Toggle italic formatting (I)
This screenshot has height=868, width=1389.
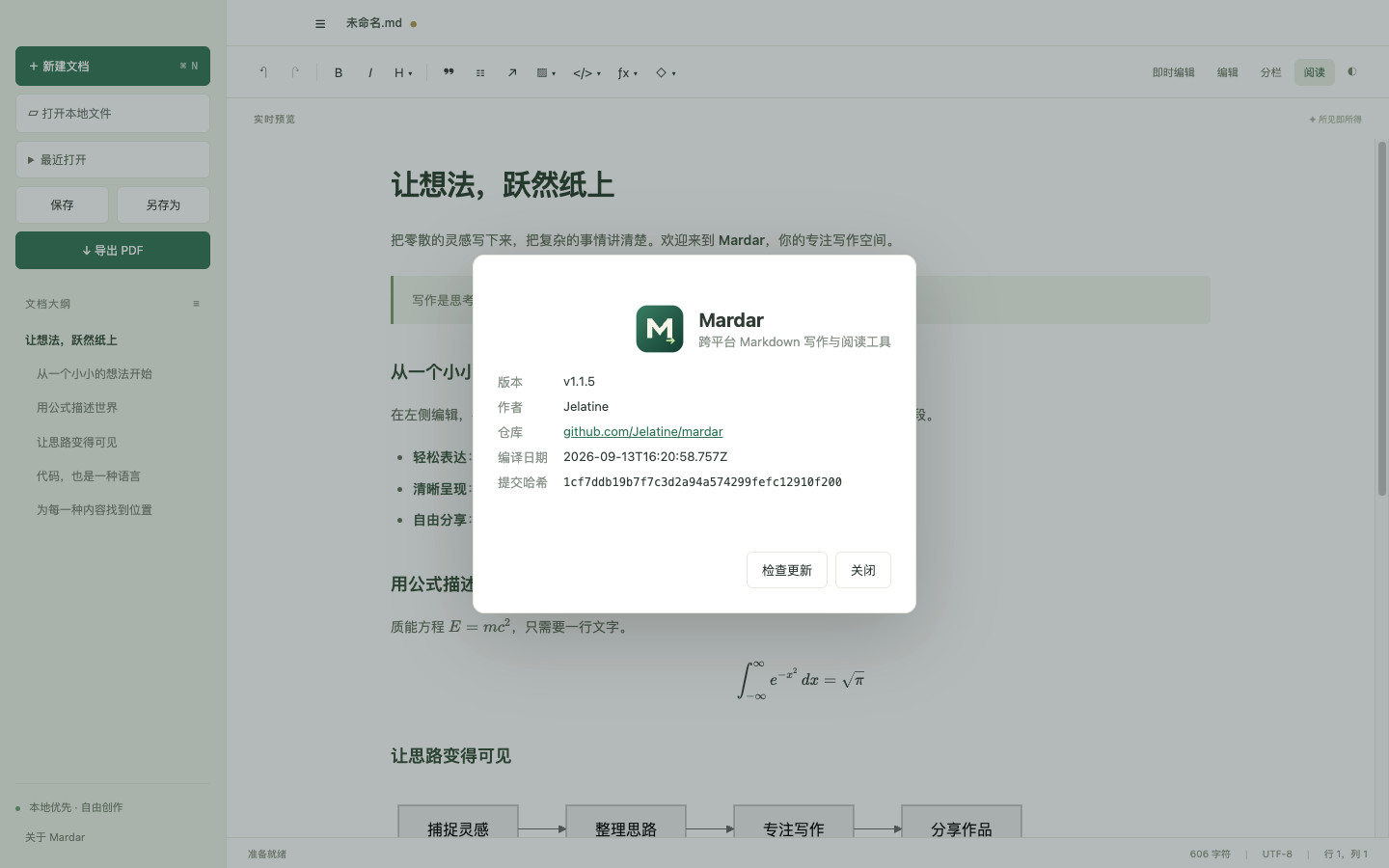[x=370, y=72]
